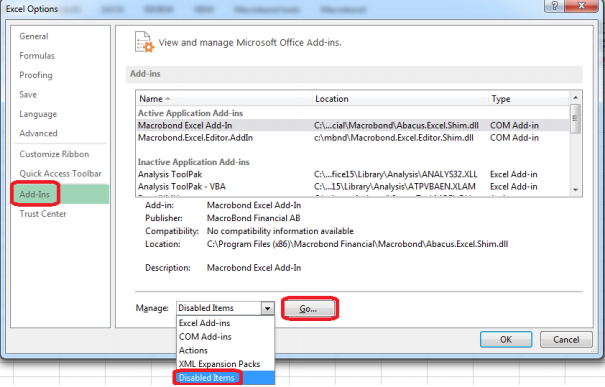
Task: Click the ANALYS32.XLL location cell
Action: tap(395, 174)
